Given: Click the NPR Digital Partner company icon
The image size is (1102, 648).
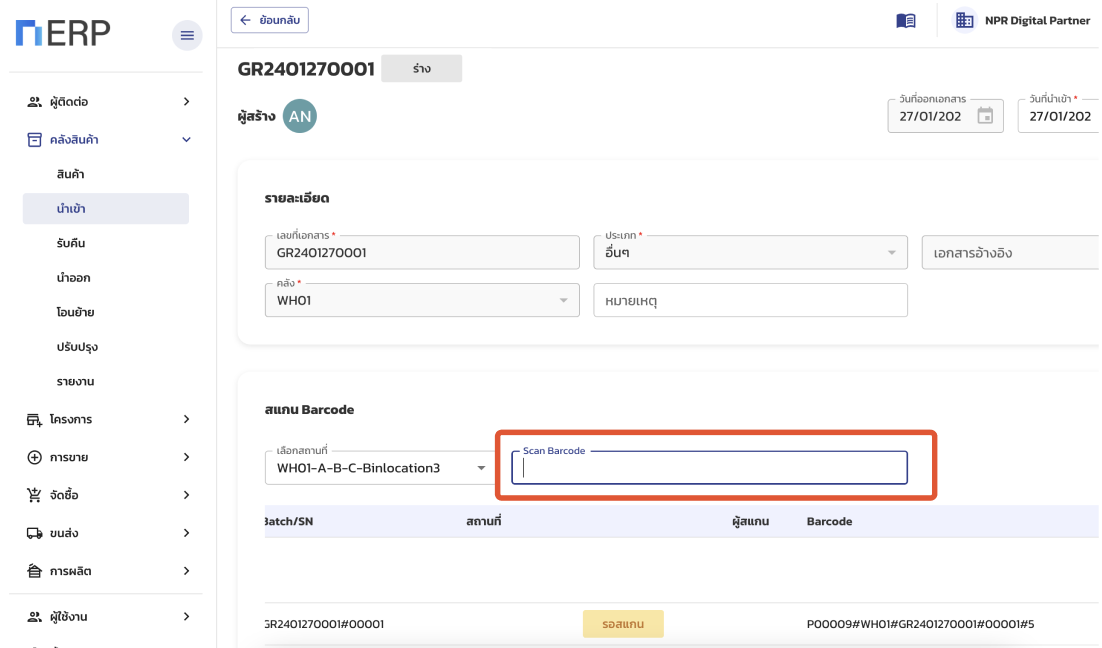Looking at the screenshot, I should pyautogui.click(x=964, y=20).
